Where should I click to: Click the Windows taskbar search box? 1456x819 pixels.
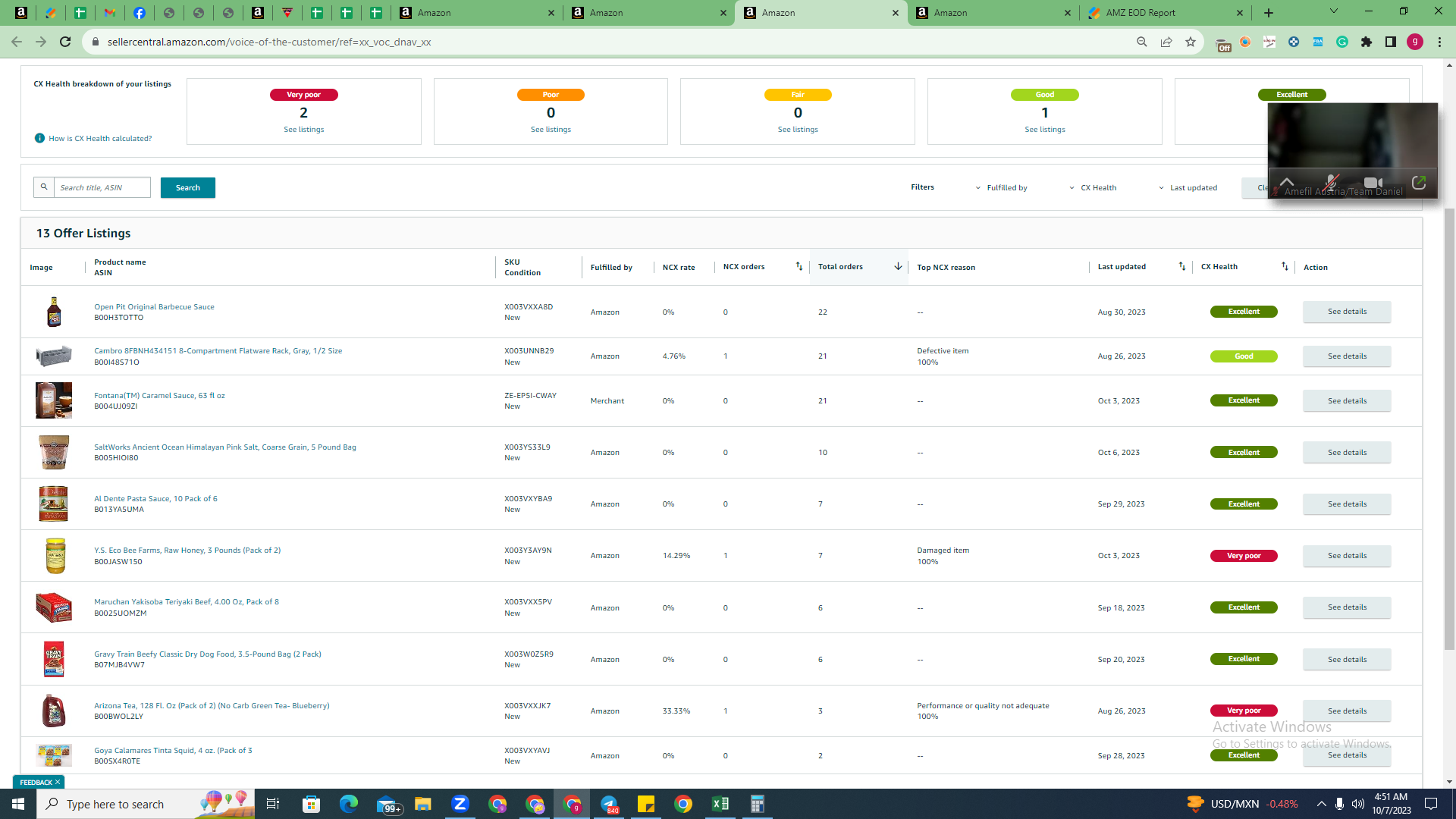(146, 804)
